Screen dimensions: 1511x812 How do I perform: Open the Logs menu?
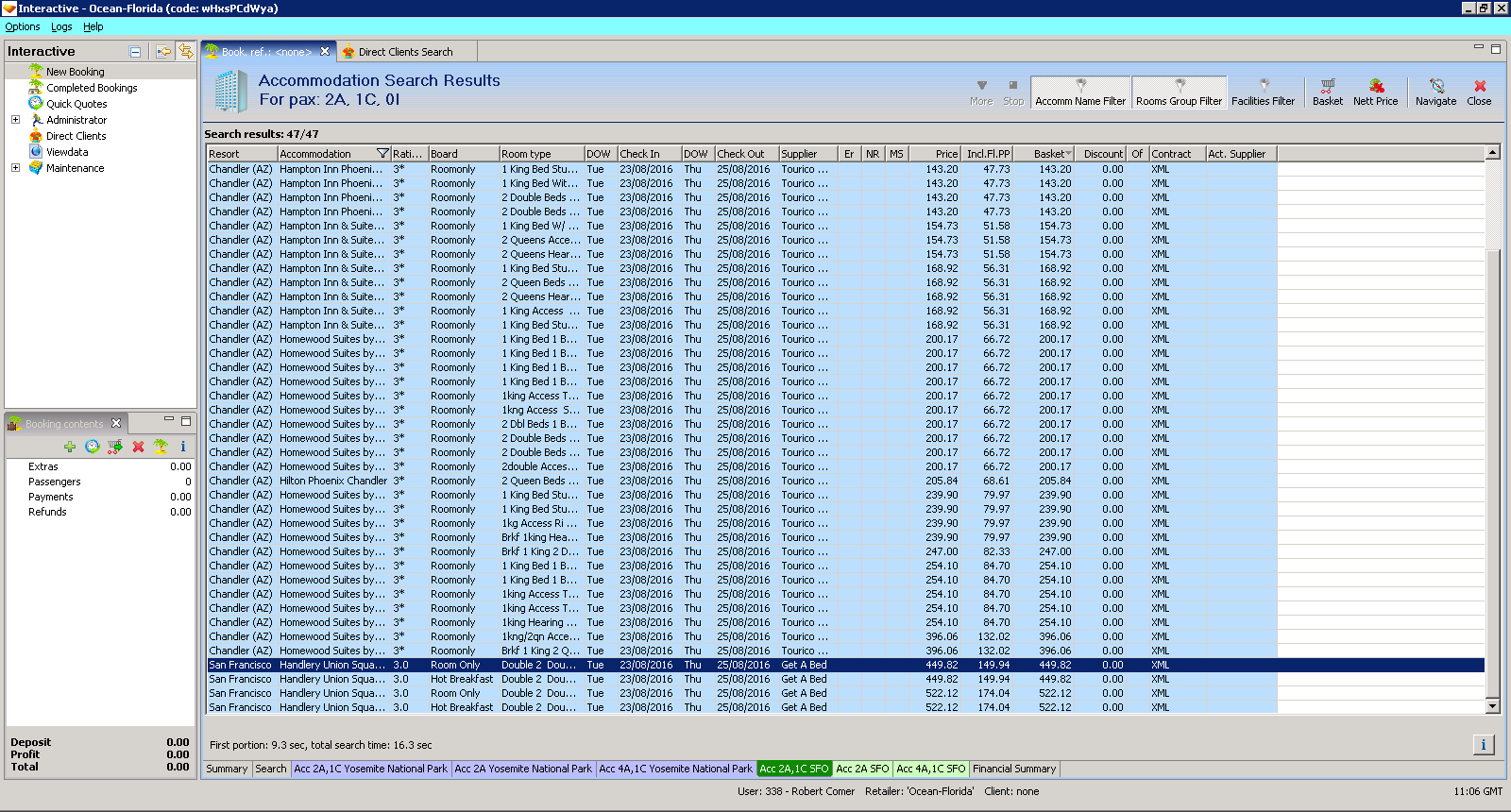(x=61, y=26)
